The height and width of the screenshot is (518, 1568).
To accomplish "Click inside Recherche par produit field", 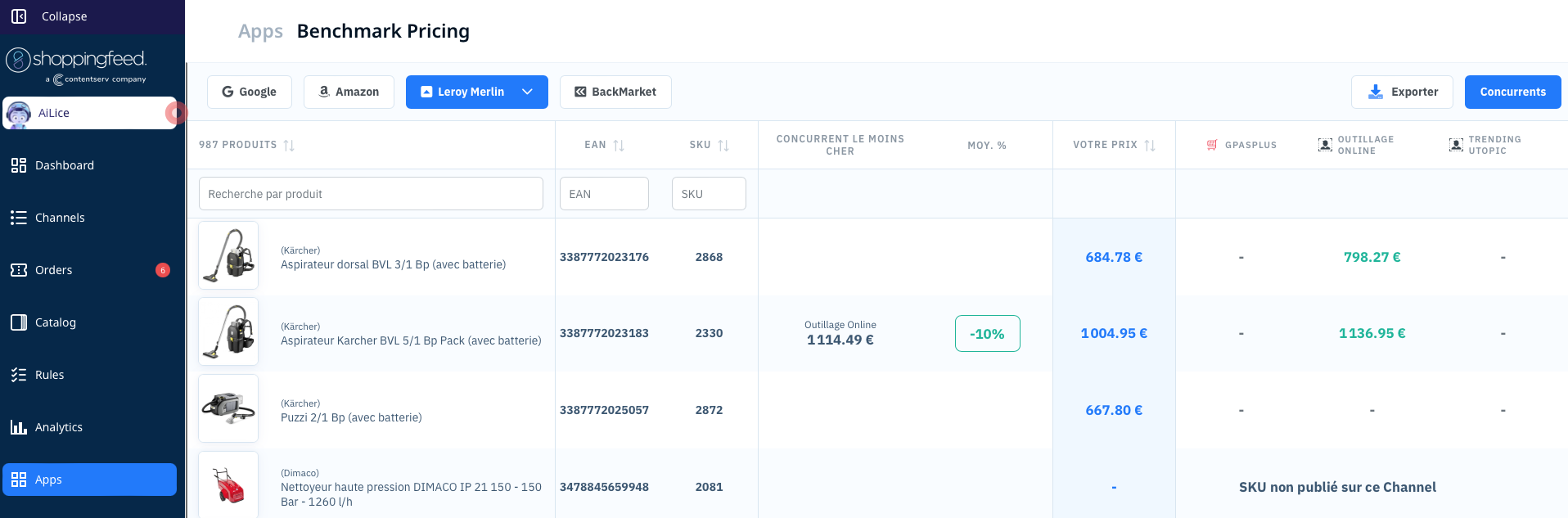I will (x=371, y=194).
